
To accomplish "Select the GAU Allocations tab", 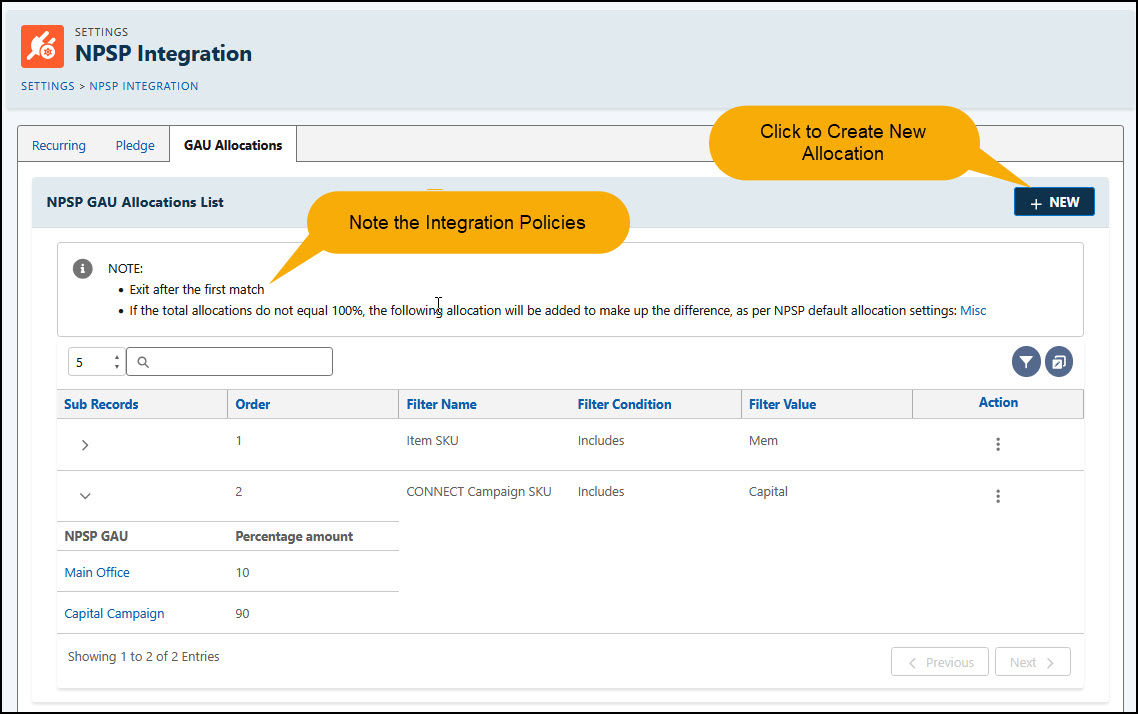I will (233, 145).
